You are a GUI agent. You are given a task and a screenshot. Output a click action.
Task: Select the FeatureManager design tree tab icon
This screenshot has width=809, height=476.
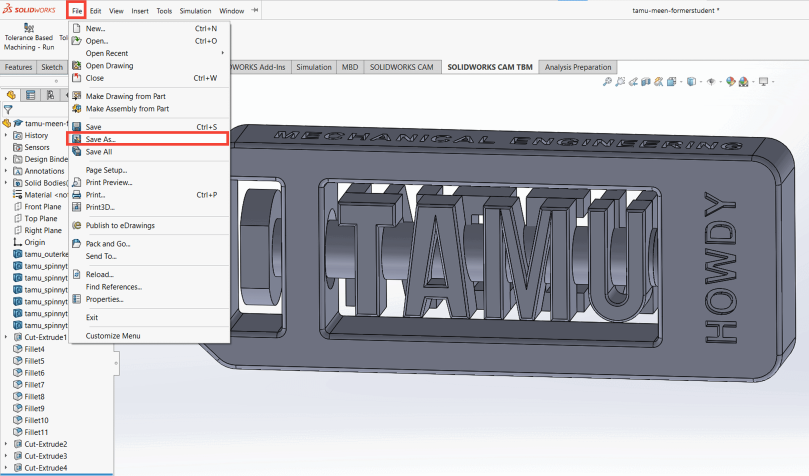pyautogui.click(x=11, y=95)
